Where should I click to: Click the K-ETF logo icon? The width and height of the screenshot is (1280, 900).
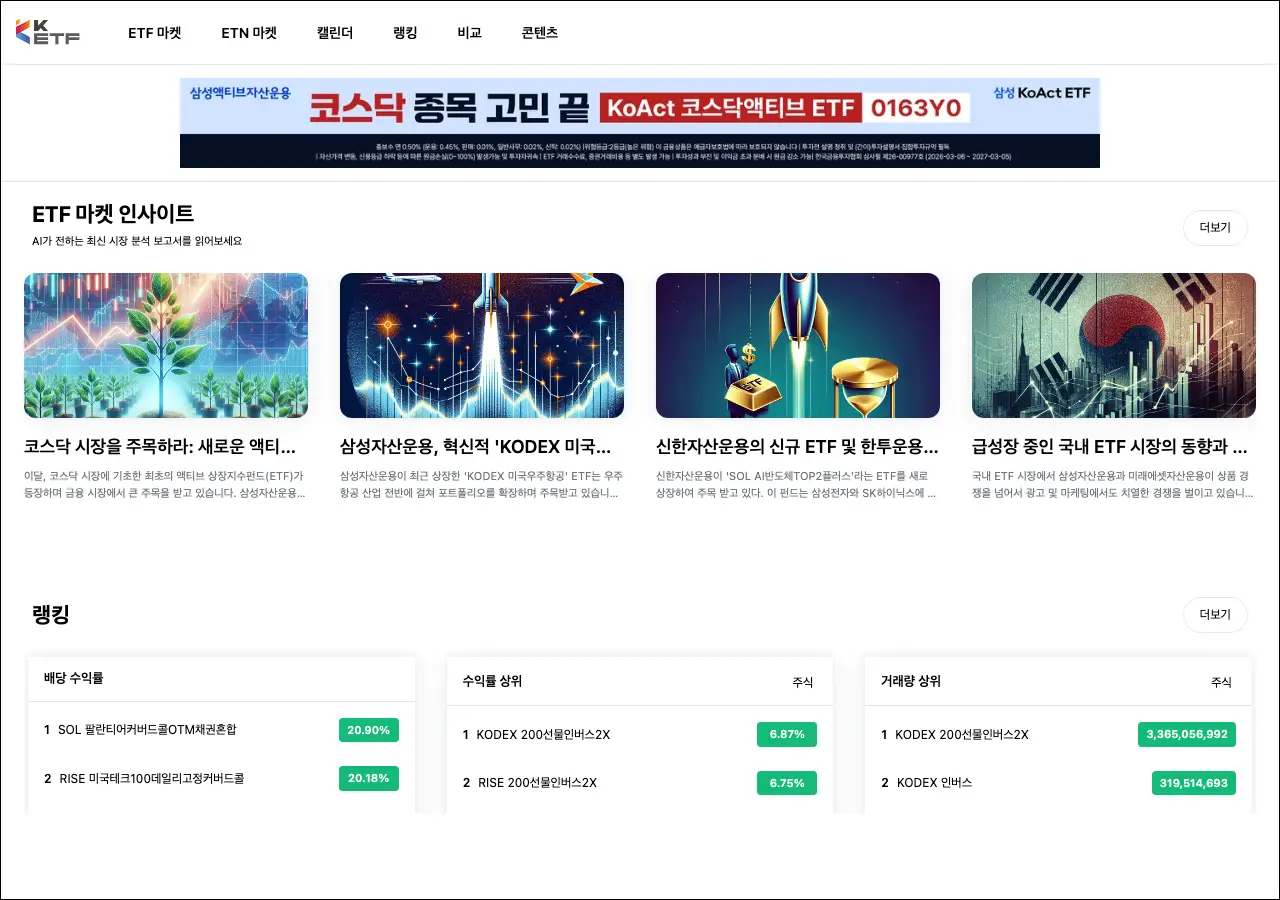tap(47, 32)
